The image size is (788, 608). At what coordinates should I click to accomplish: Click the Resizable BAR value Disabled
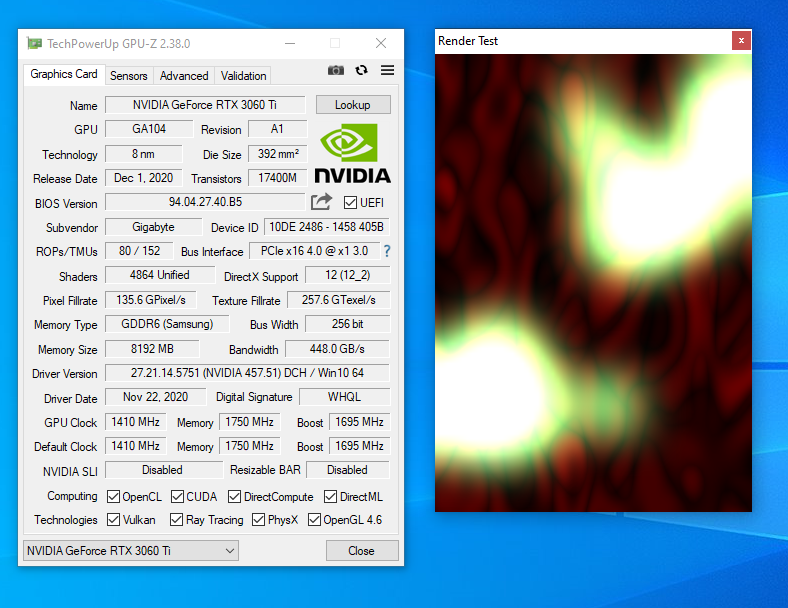(x=348, y=470)
